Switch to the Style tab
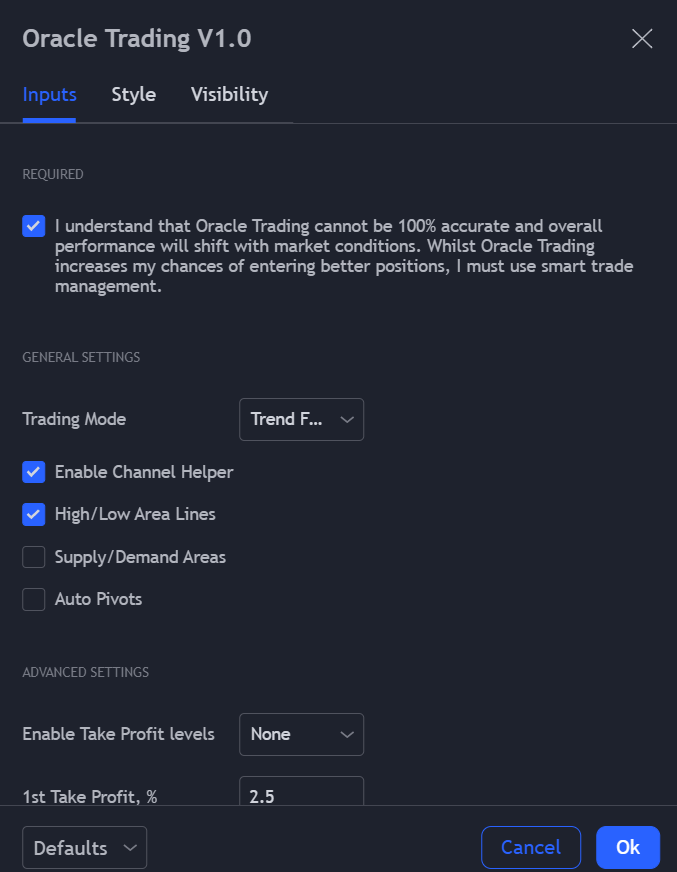Viewport: 677px width, 872px height. click(133, 95)
